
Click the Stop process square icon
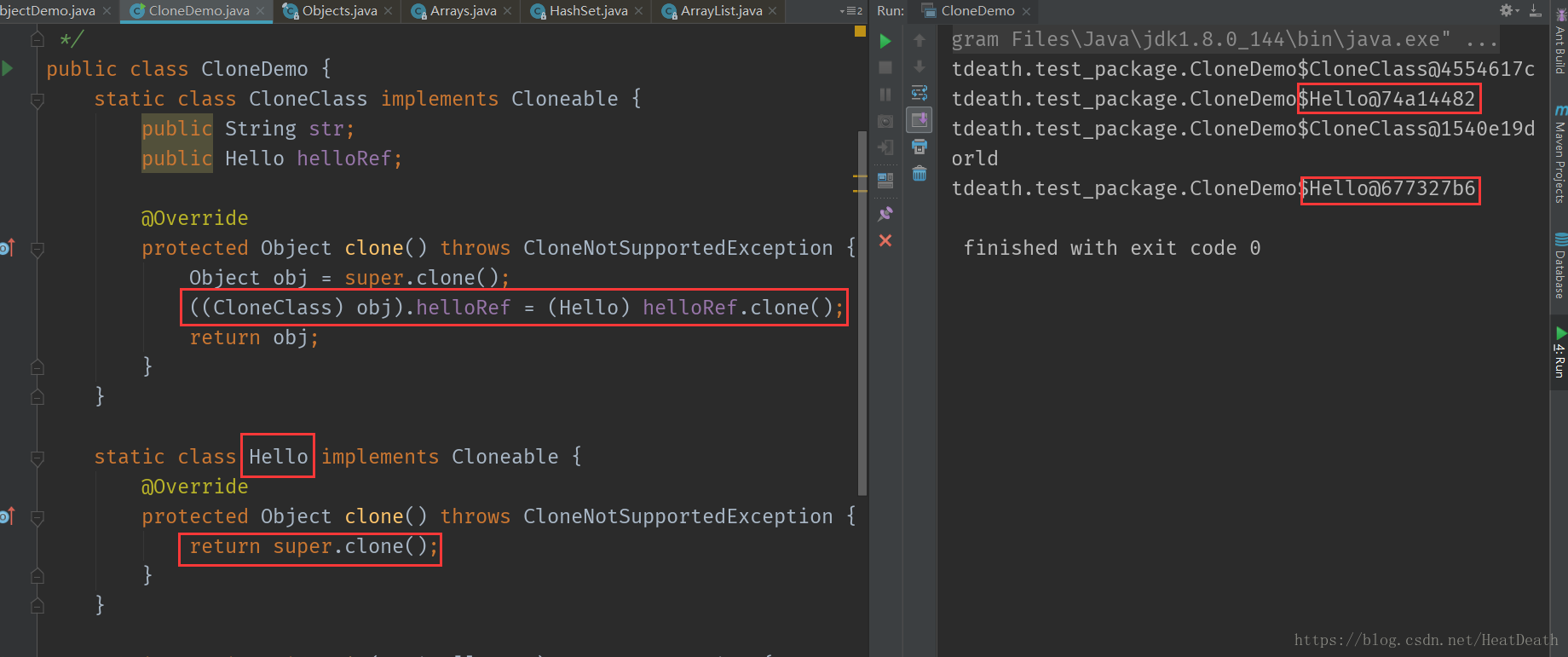point(885,67)
